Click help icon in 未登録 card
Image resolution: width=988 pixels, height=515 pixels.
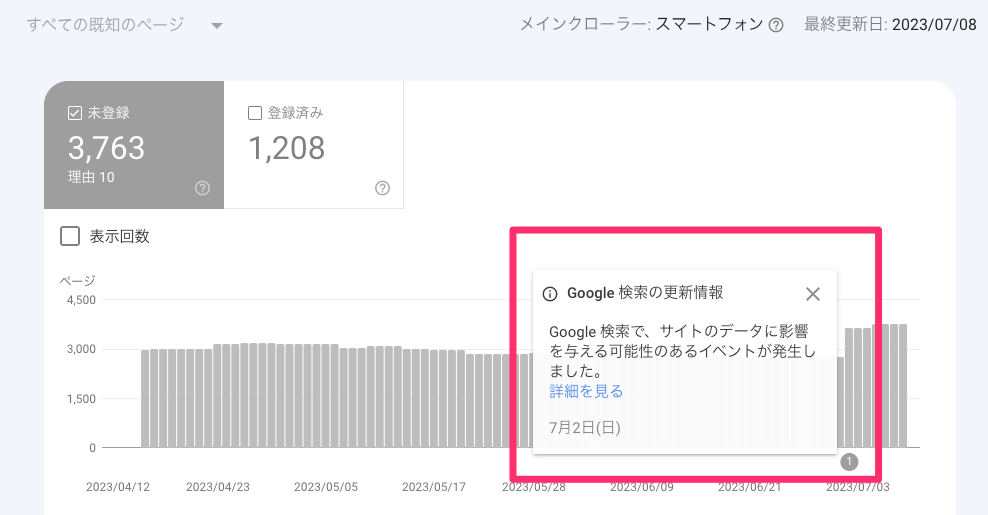pyautogui.click(x=202, y=188)
